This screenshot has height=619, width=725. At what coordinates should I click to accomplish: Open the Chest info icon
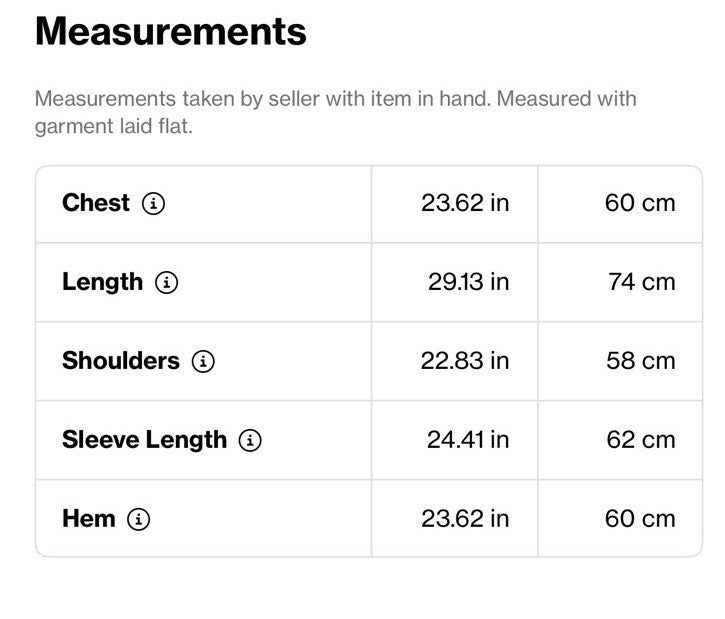[x=154, y=203]
